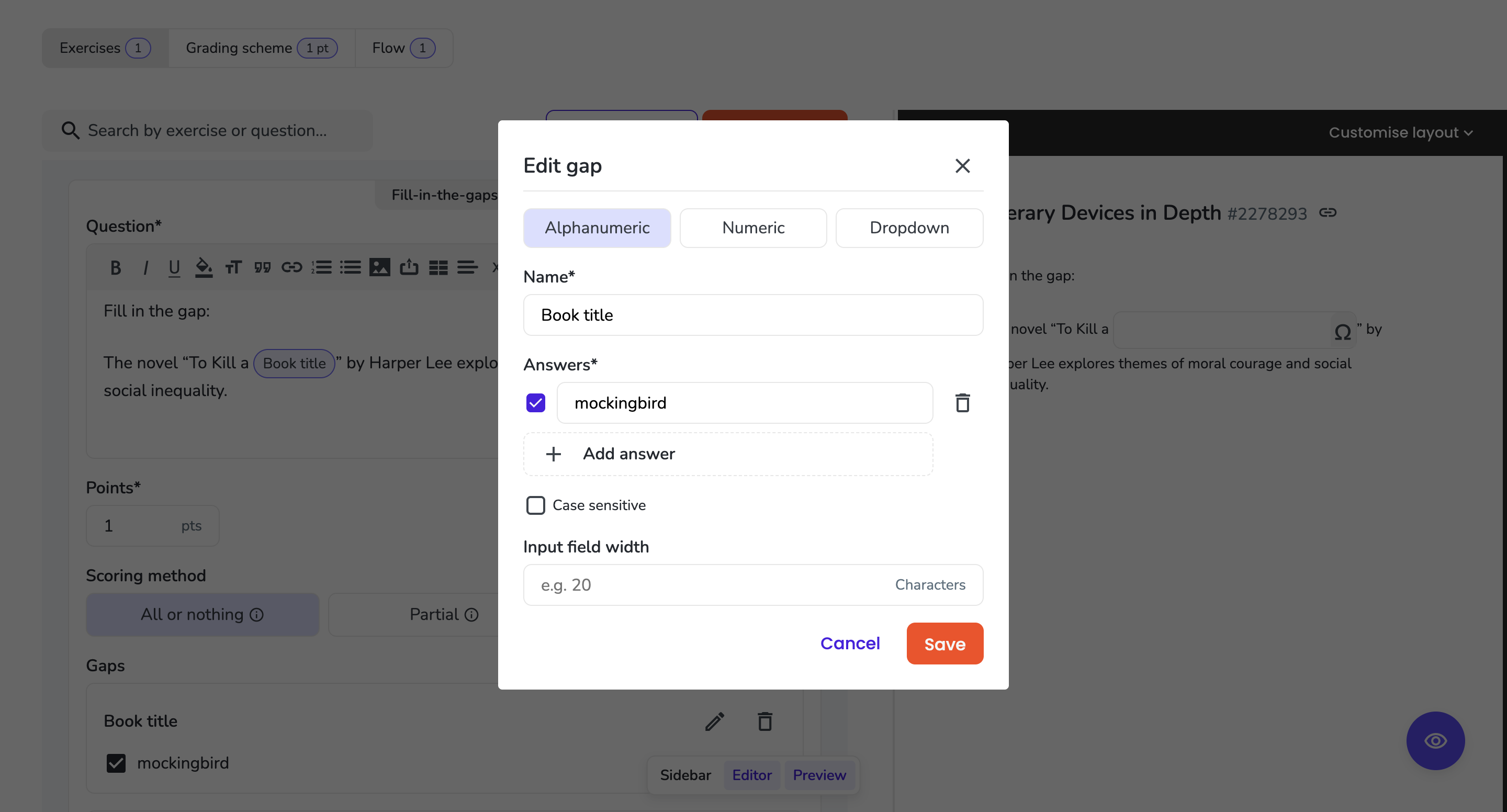Screen dimensions: 1507x812
Task: Apply italic formatting in question editor
Action: (145, 268)
